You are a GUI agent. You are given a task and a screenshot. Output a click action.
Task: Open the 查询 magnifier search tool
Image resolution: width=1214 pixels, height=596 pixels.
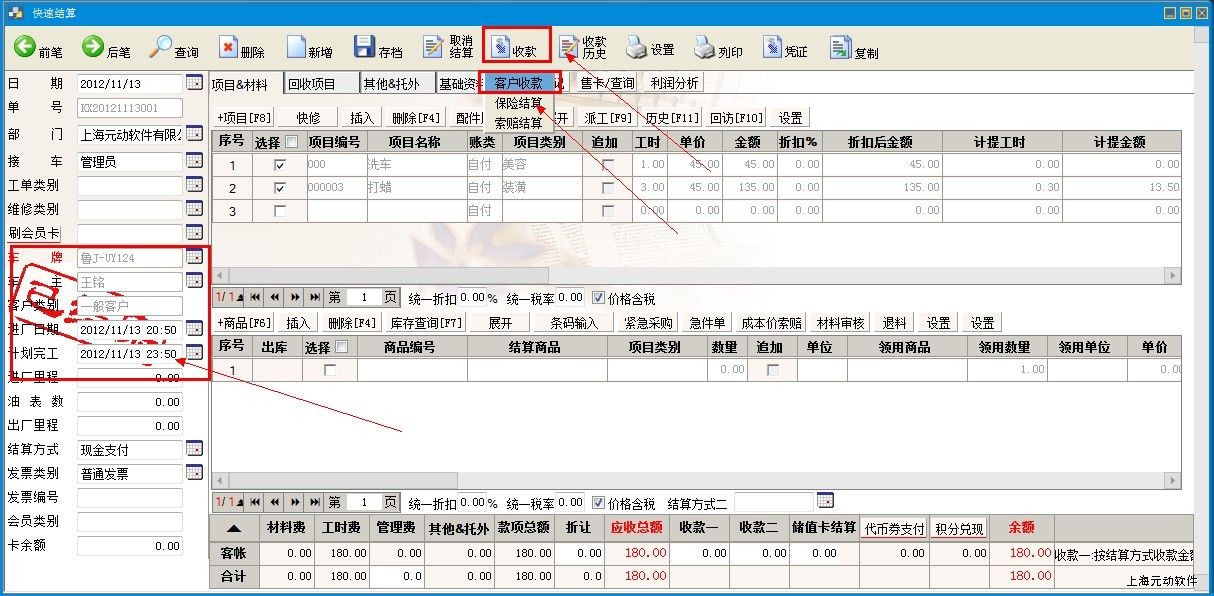click(x=161, y=46)
